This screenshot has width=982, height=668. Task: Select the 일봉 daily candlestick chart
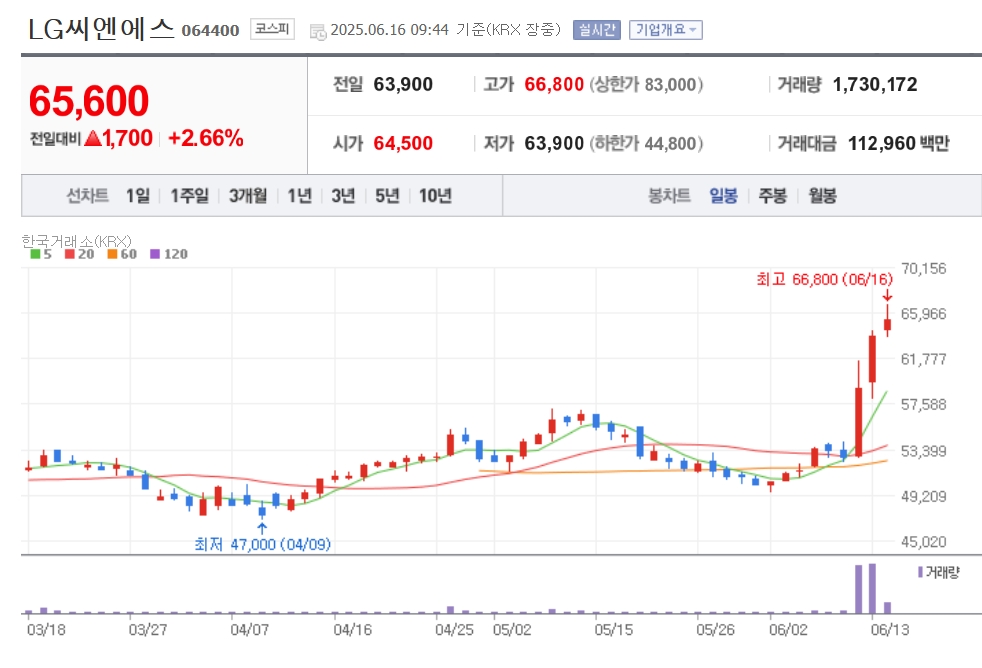tap(723, 196)
